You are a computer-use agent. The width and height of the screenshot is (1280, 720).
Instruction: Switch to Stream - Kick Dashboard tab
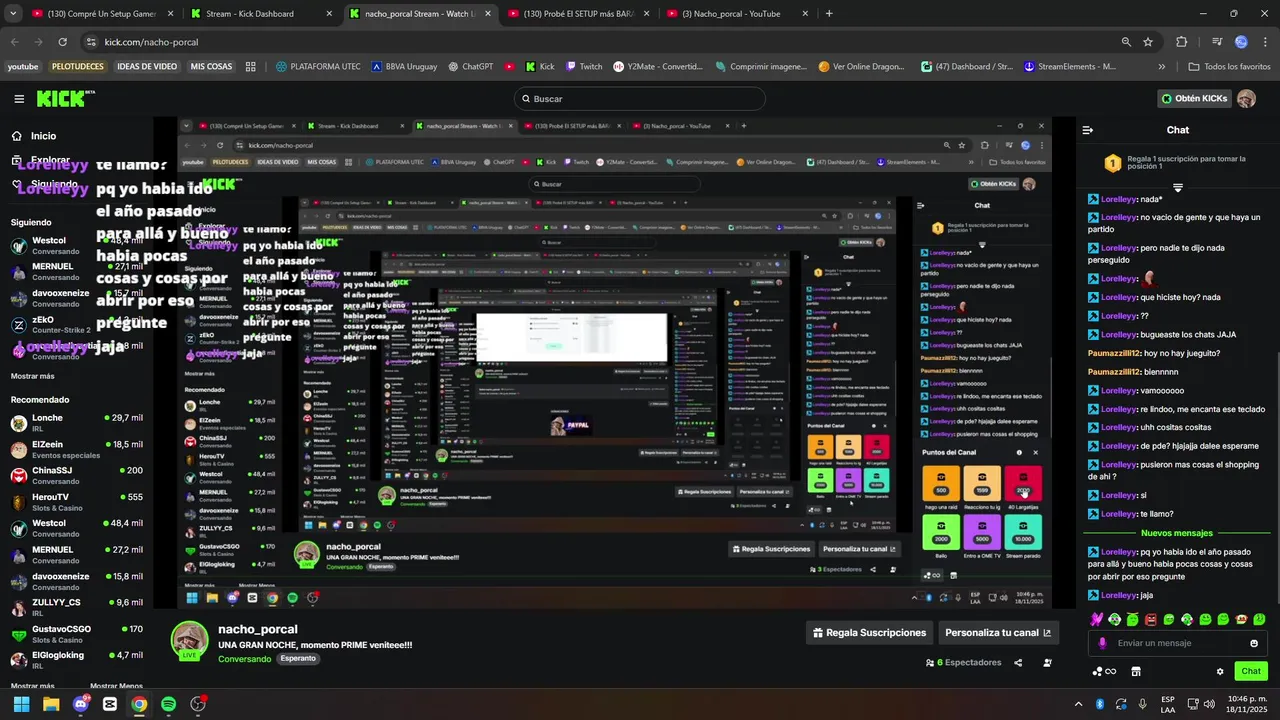coord(260,14)
